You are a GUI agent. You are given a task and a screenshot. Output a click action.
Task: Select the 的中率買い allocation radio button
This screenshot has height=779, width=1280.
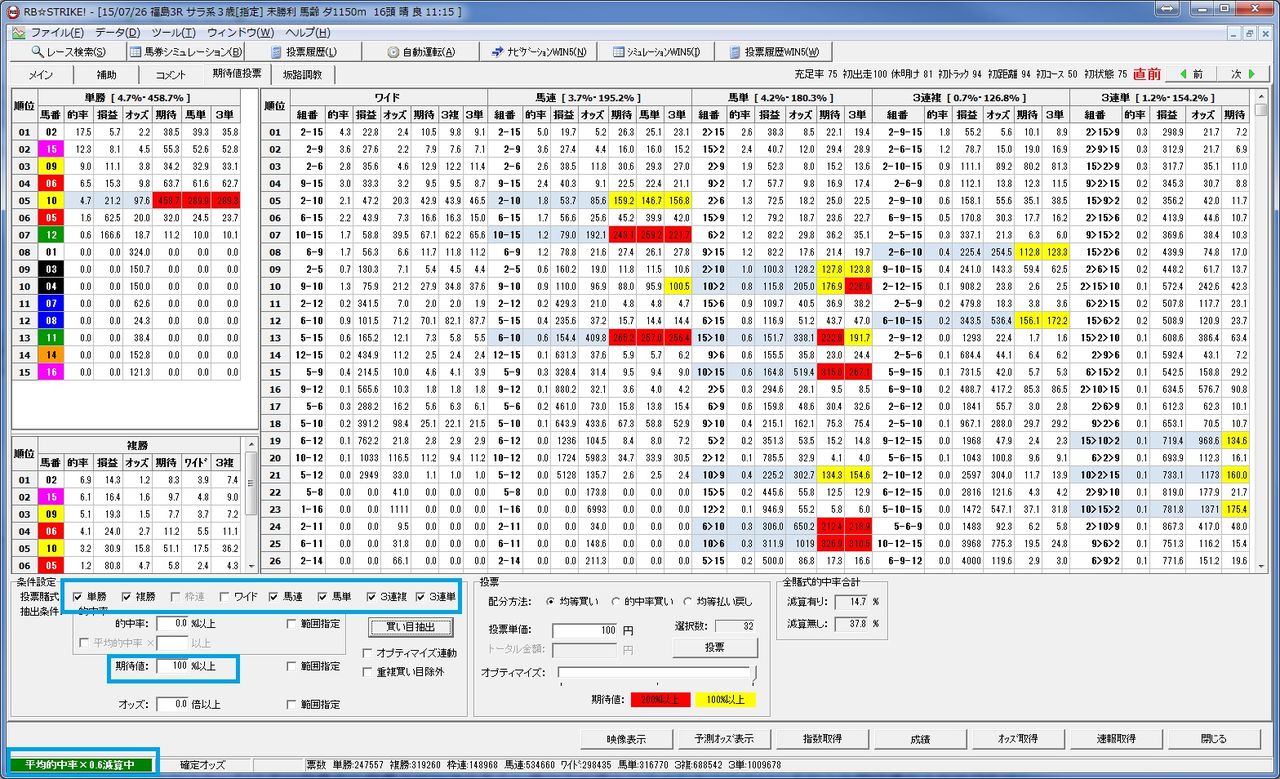click(x=643, y=602)
